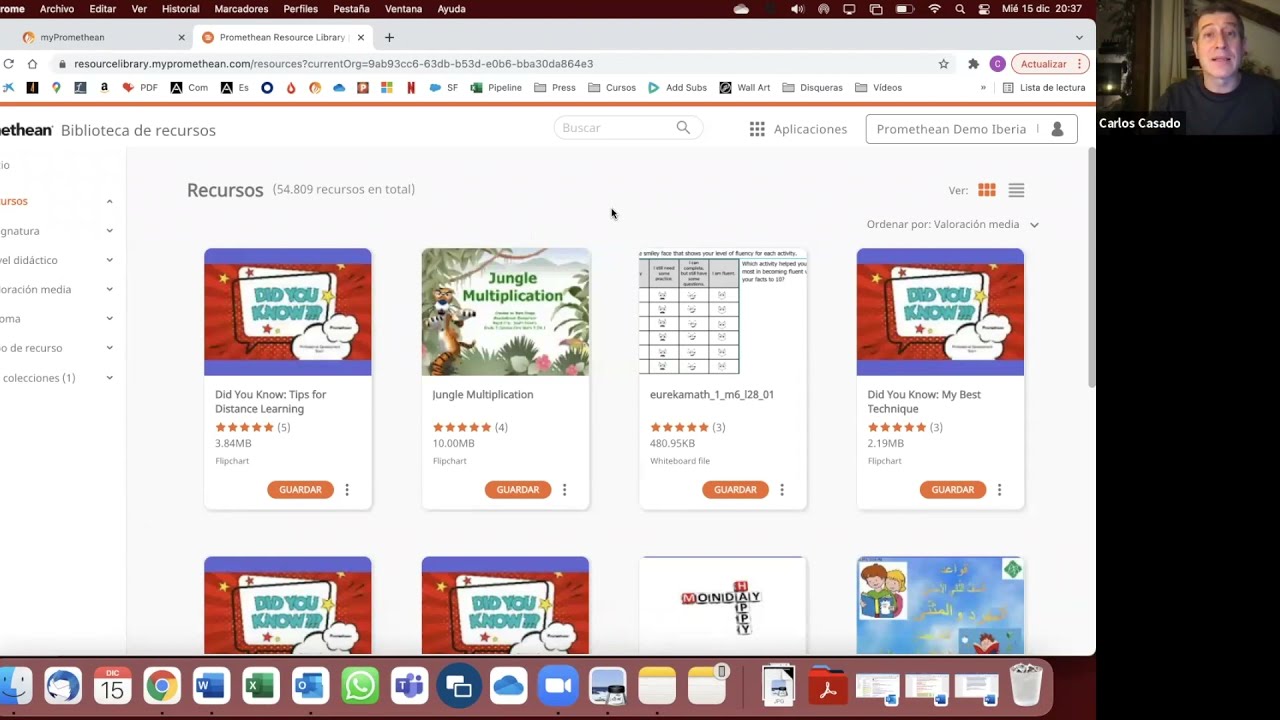Open the Wall Art bookmark
The width and height of the screenshot is (1280, 720).
[745, 88]
